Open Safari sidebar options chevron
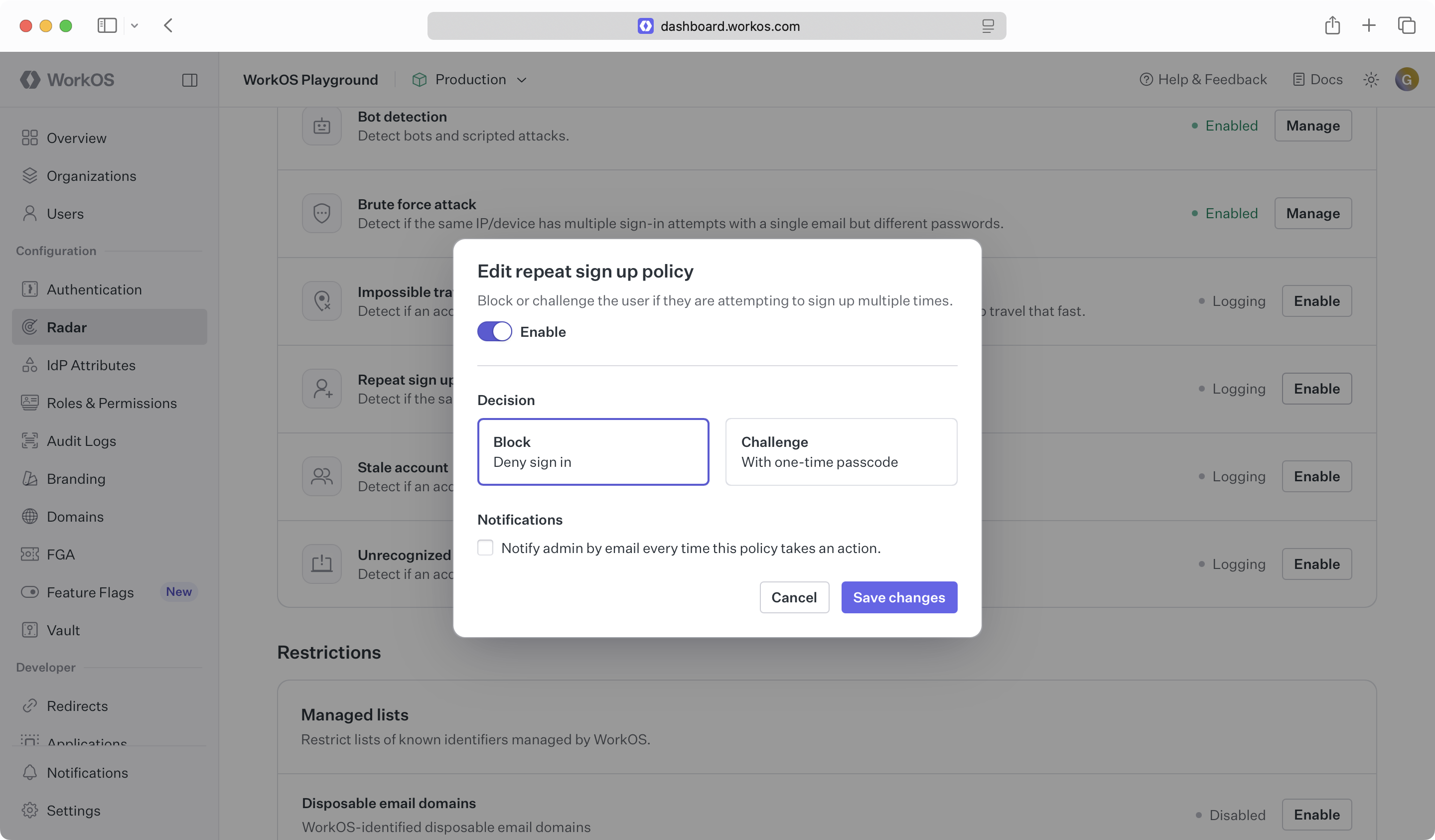This screenshot has width=1435, height=840. coord(135,25)
